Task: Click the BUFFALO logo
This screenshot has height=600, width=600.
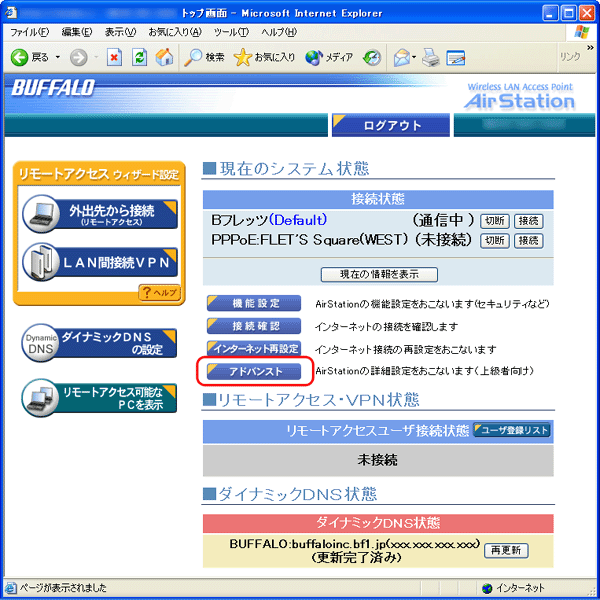Action: (53, 88)
